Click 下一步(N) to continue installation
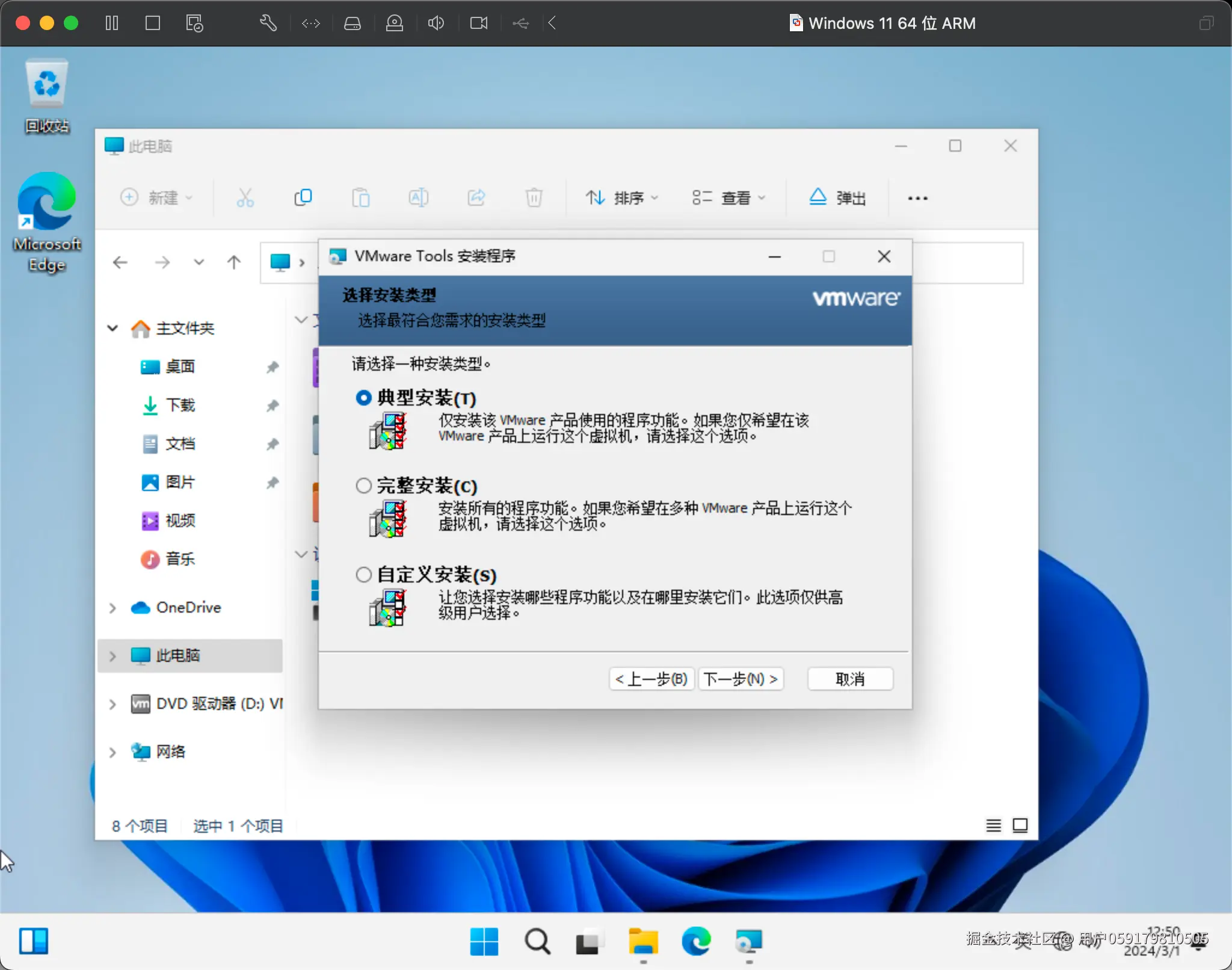The width and height of the screenshot is (1232, 970). tap(741, 679)
